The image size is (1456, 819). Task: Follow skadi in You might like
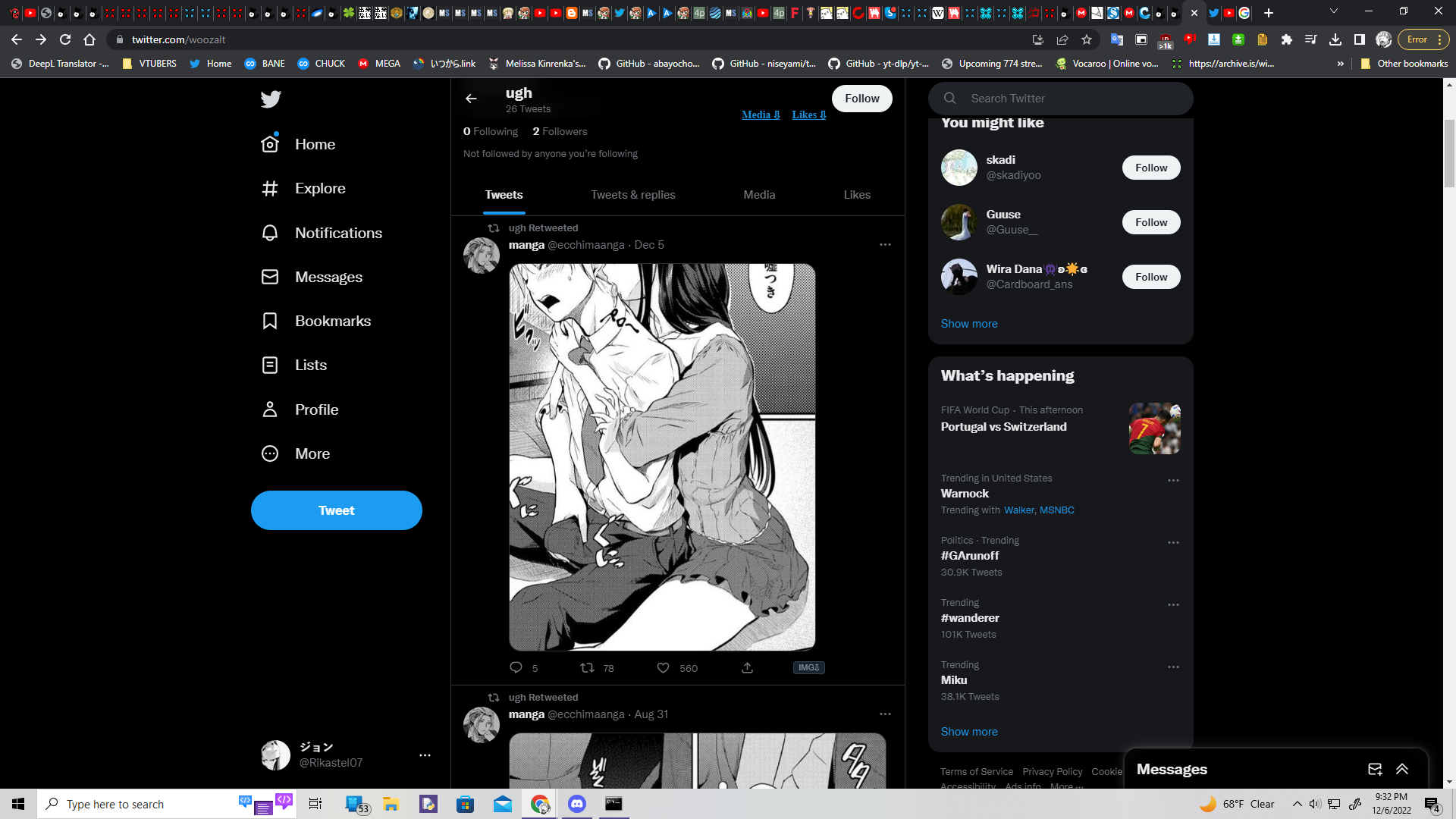pos(1150,168)
